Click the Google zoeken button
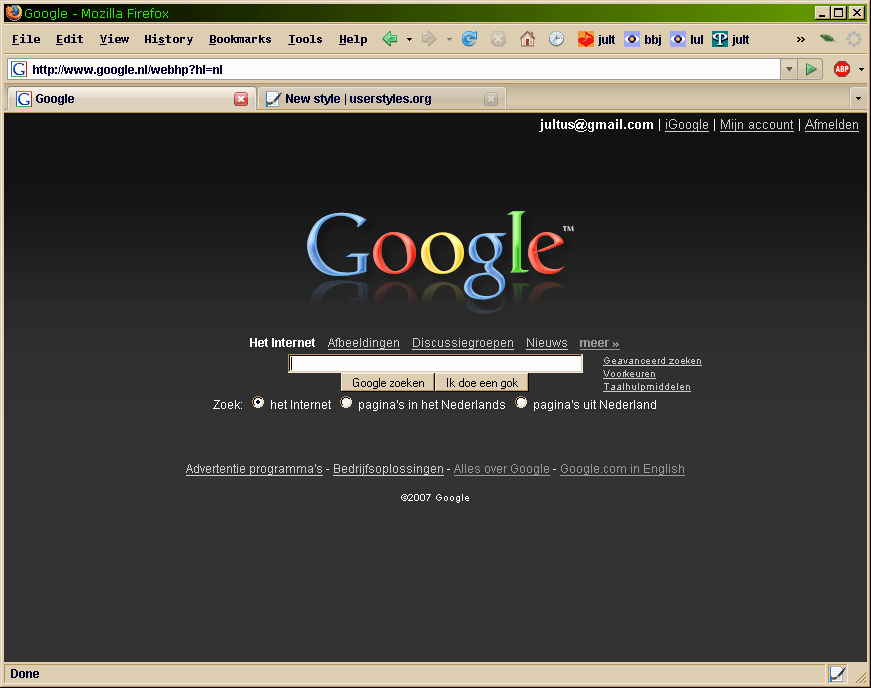Image resolution: width=871 pixels, height=688 pixels. [388, 383]
